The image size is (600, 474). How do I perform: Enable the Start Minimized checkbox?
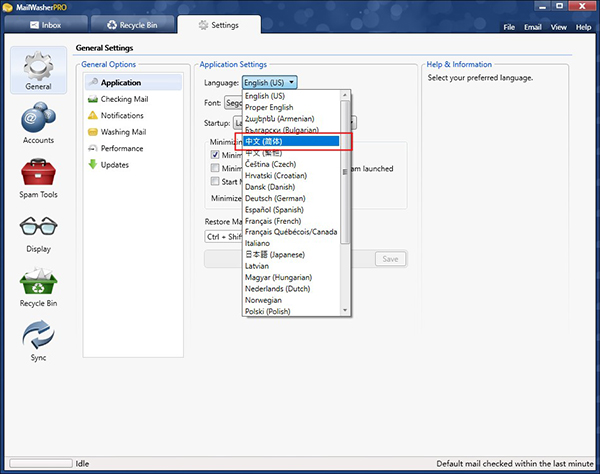pyautogui.click(x=215, y=181)
